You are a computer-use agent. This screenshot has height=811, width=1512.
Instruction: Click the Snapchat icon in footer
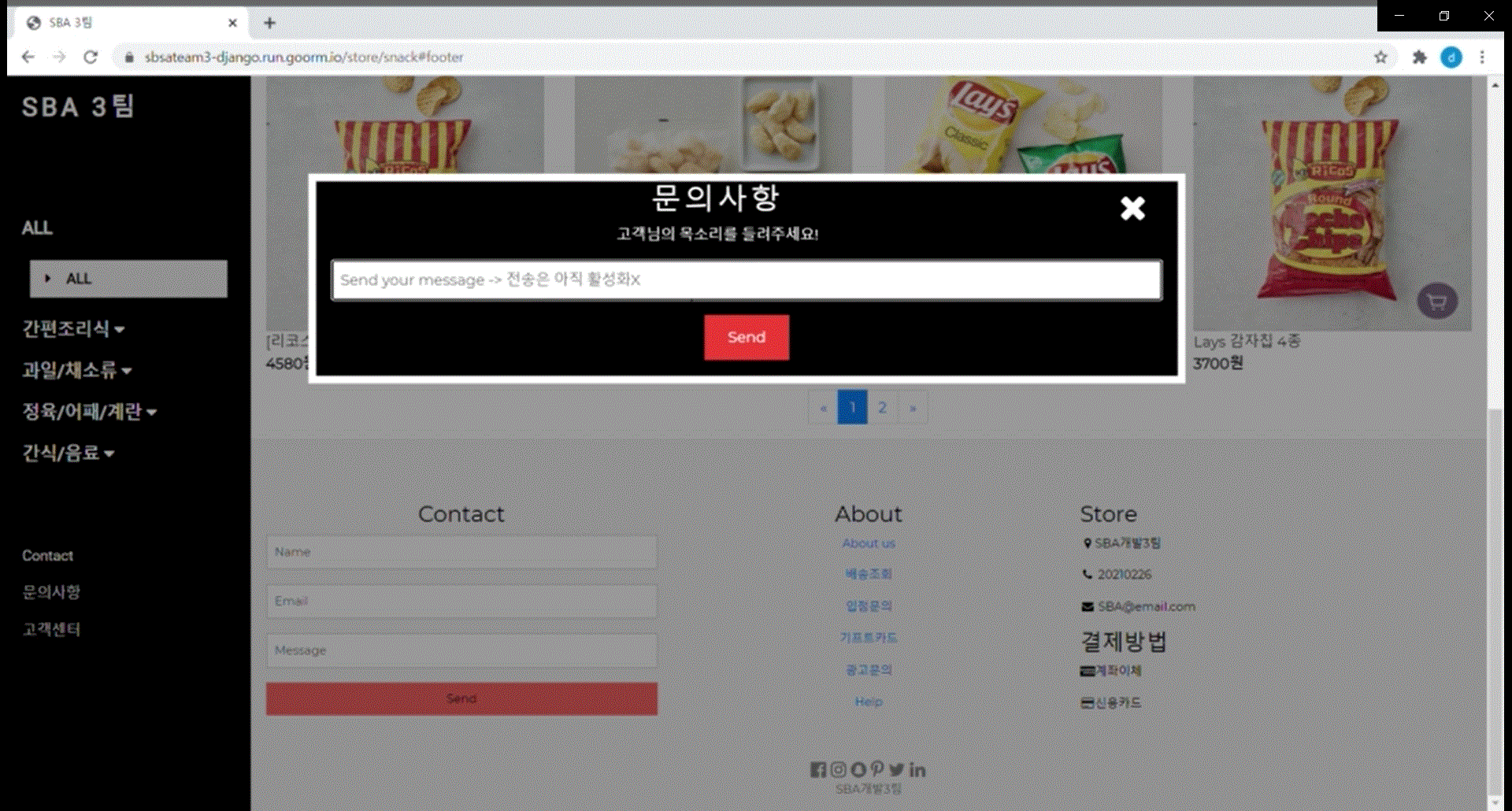pyautogui.click(x=856, y=769)
